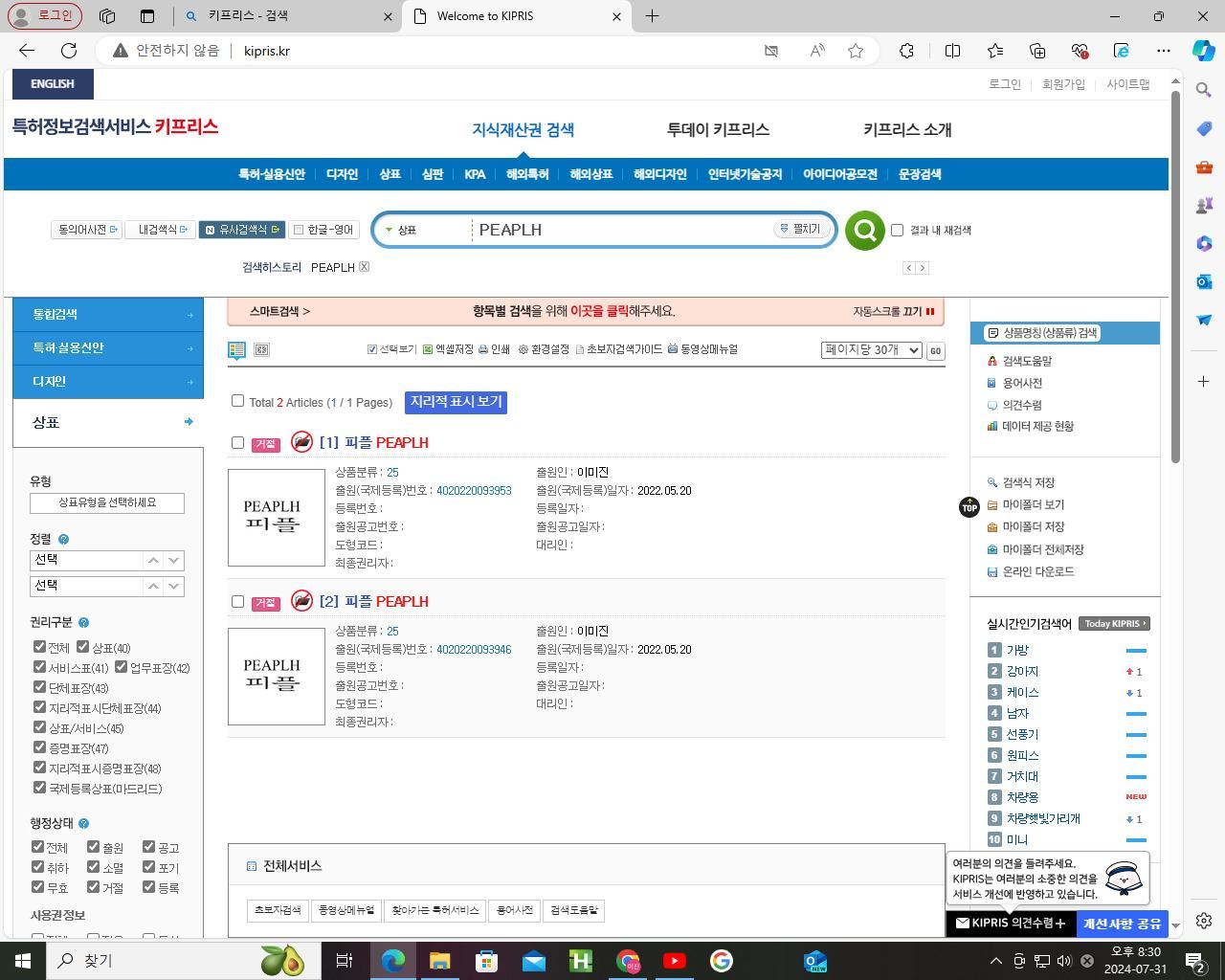This screenshot has width=1225, height=980.
Task: Click 온라인 다운로드 link
Action: pos(1030,572)
